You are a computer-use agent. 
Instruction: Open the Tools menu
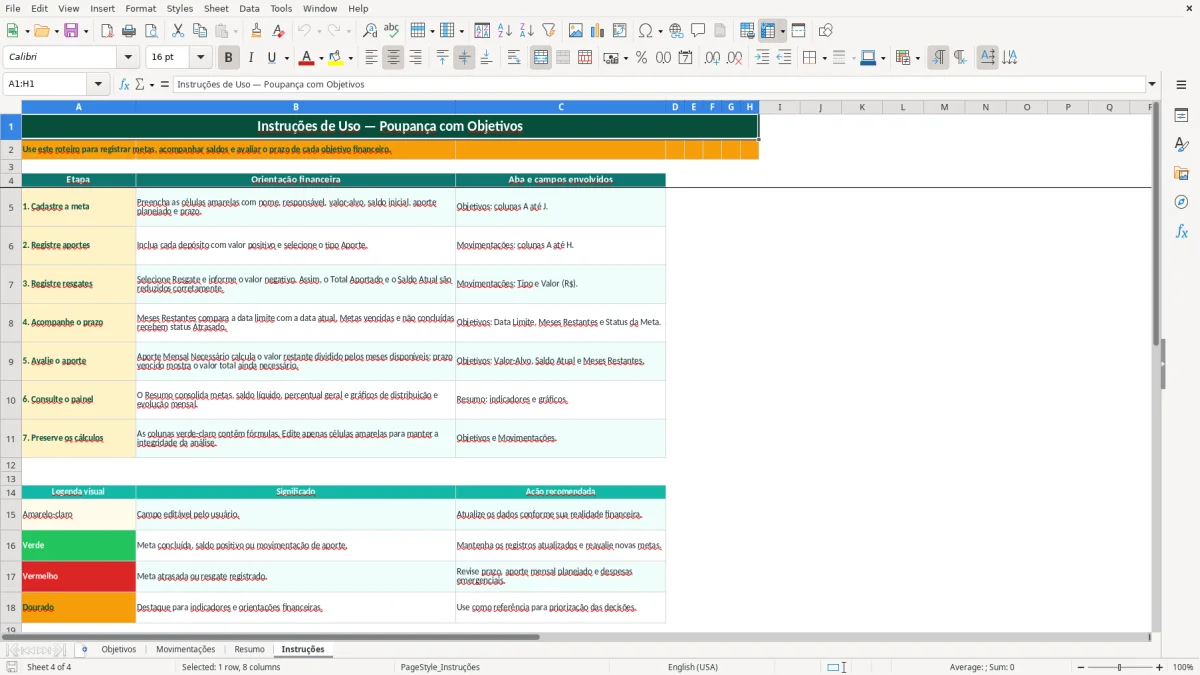[281, 8]
